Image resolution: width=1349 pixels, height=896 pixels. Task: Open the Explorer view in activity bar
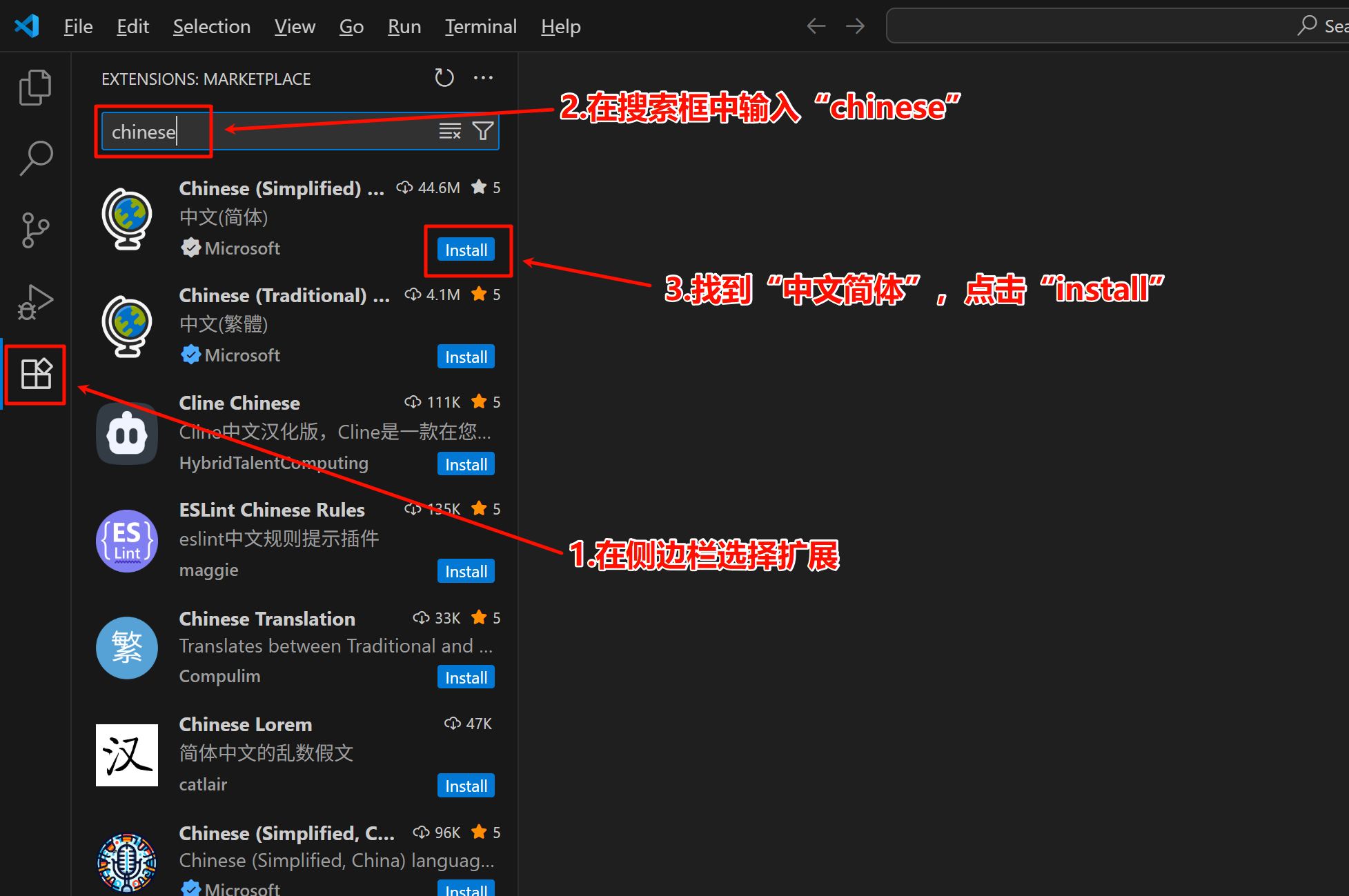pyautogui.click(x=35, y=88)
